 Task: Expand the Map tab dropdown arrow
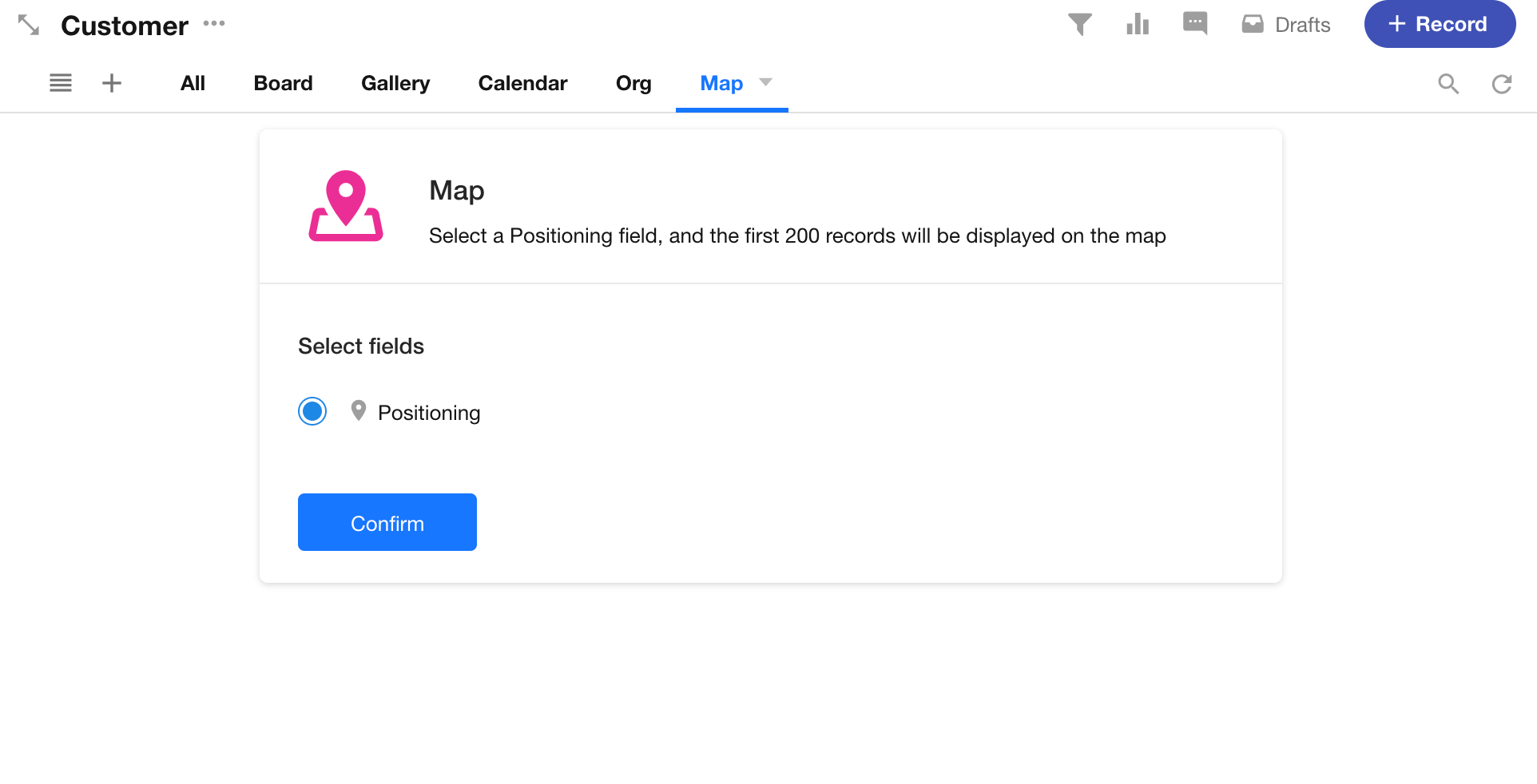(765, 82)
